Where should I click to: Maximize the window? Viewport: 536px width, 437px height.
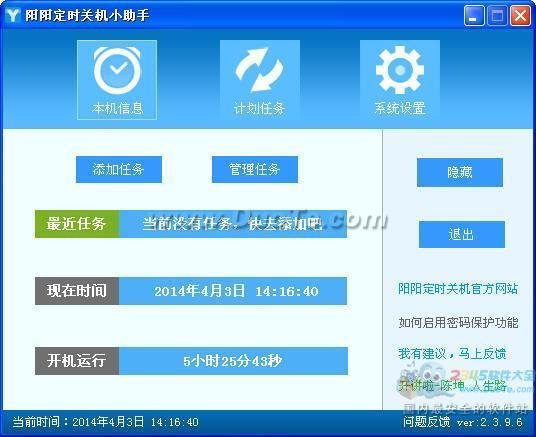coord(497,15)
